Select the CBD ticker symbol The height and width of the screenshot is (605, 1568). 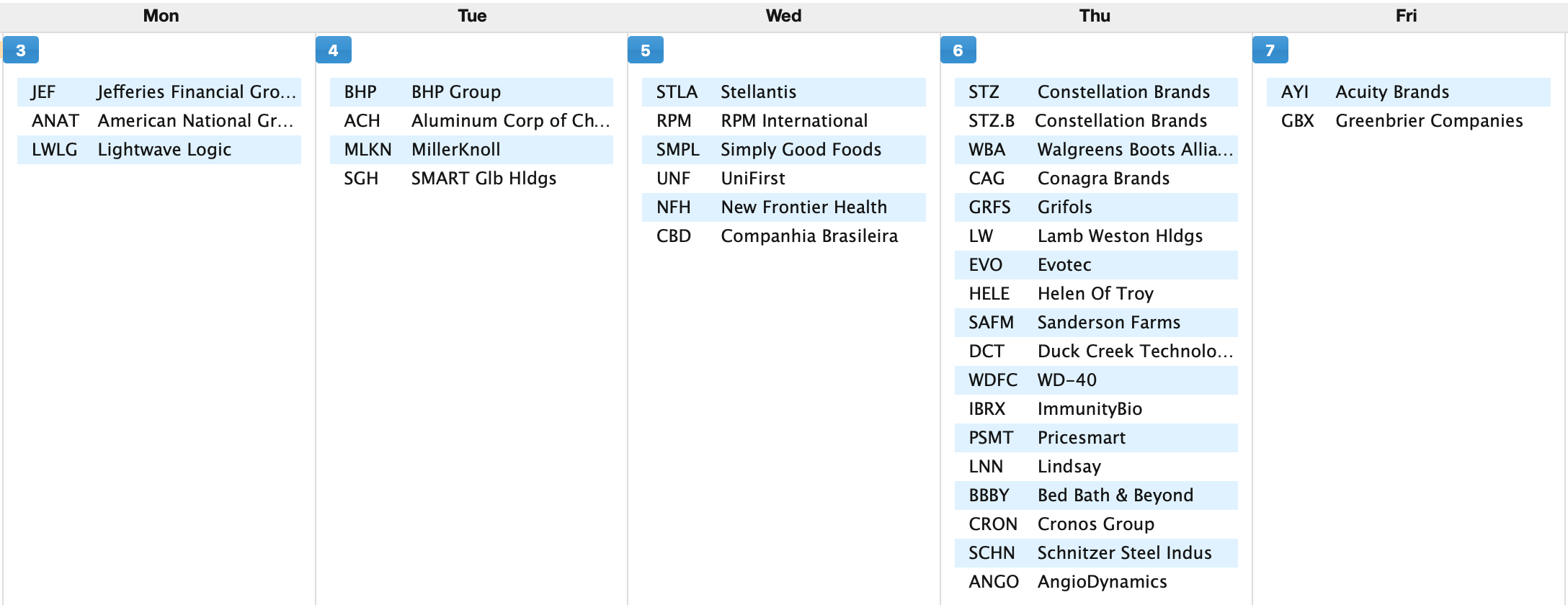tap(674, 236)
